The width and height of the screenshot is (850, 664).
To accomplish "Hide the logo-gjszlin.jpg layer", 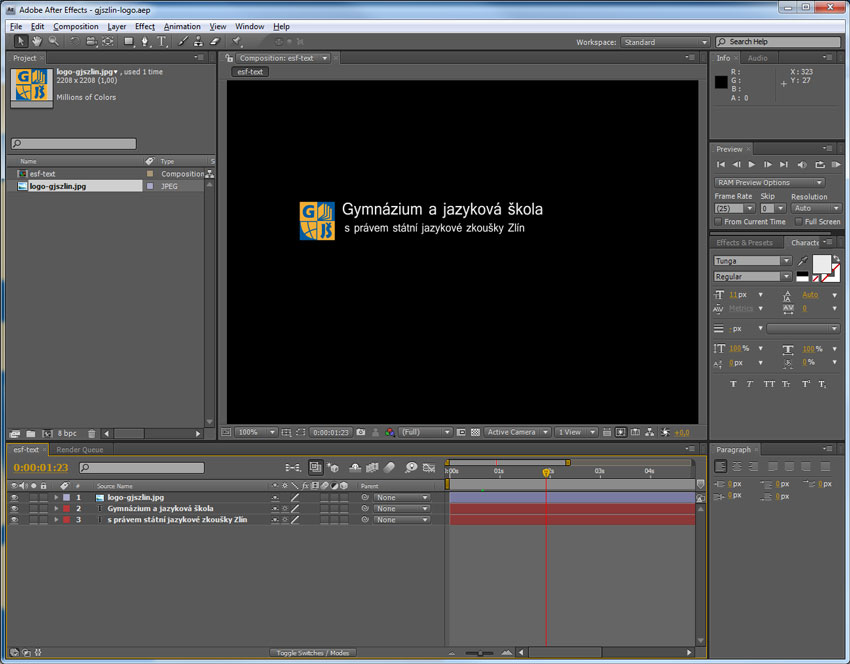I will tap(15, 497).
